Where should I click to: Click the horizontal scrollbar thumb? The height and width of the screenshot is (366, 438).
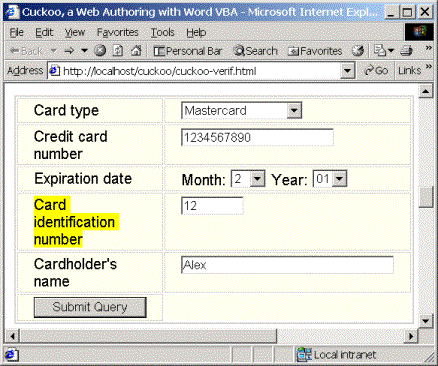[x=148, y=336]
